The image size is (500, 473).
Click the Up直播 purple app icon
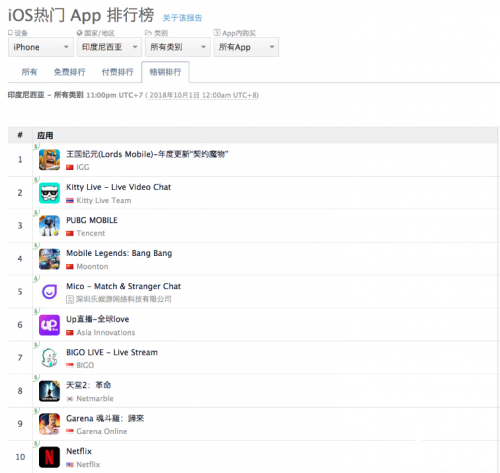pos(49,325)
